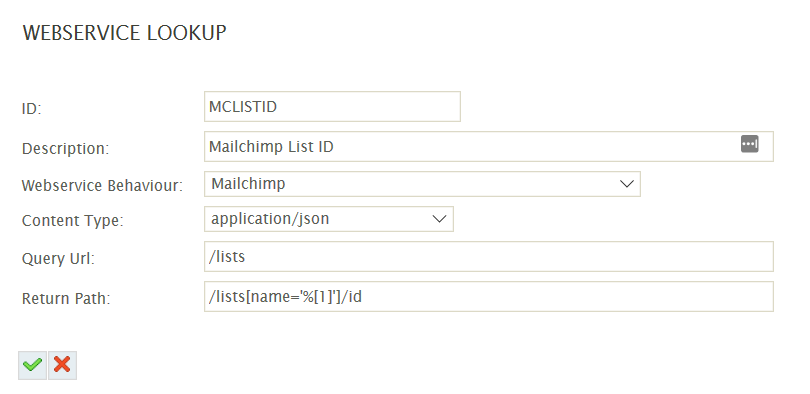
Task: Click the chevron arrow of Webservice Behaviour
Action: click(627, 184)
